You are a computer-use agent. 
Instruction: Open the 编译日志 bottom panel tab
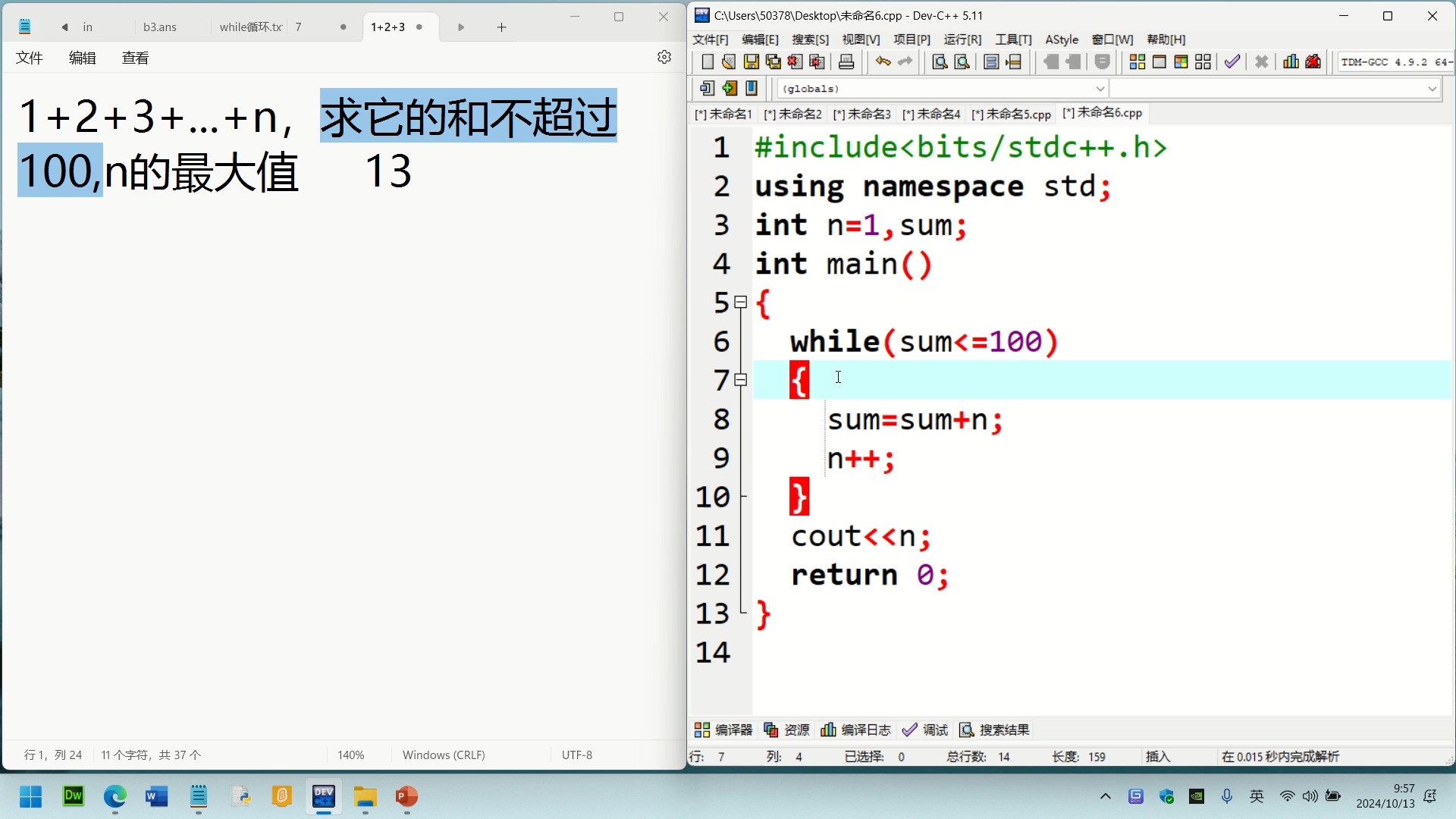point(856,730)
